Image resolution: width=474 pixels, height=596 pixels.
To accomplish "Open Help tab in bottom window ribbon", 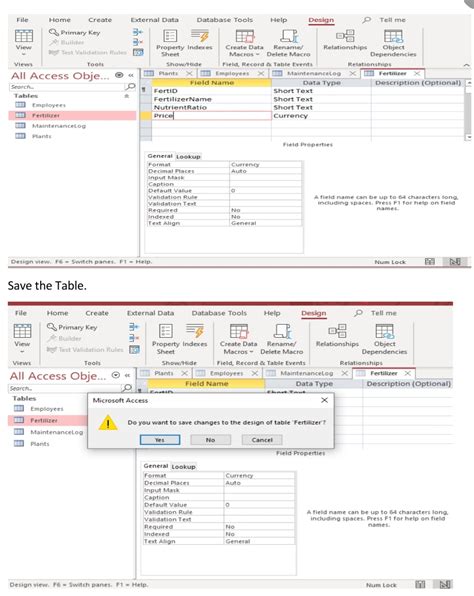I will (x=271, y=313).
